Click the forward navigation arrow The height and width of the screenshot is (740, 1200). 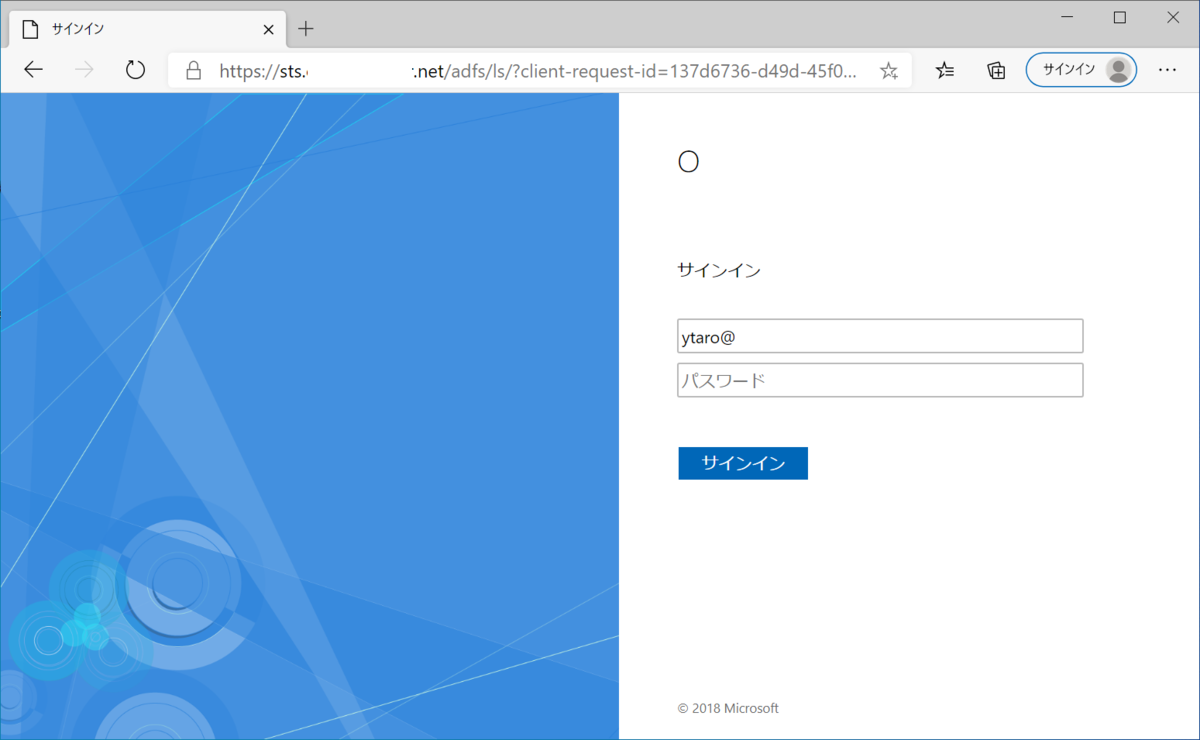pos(84,70)
